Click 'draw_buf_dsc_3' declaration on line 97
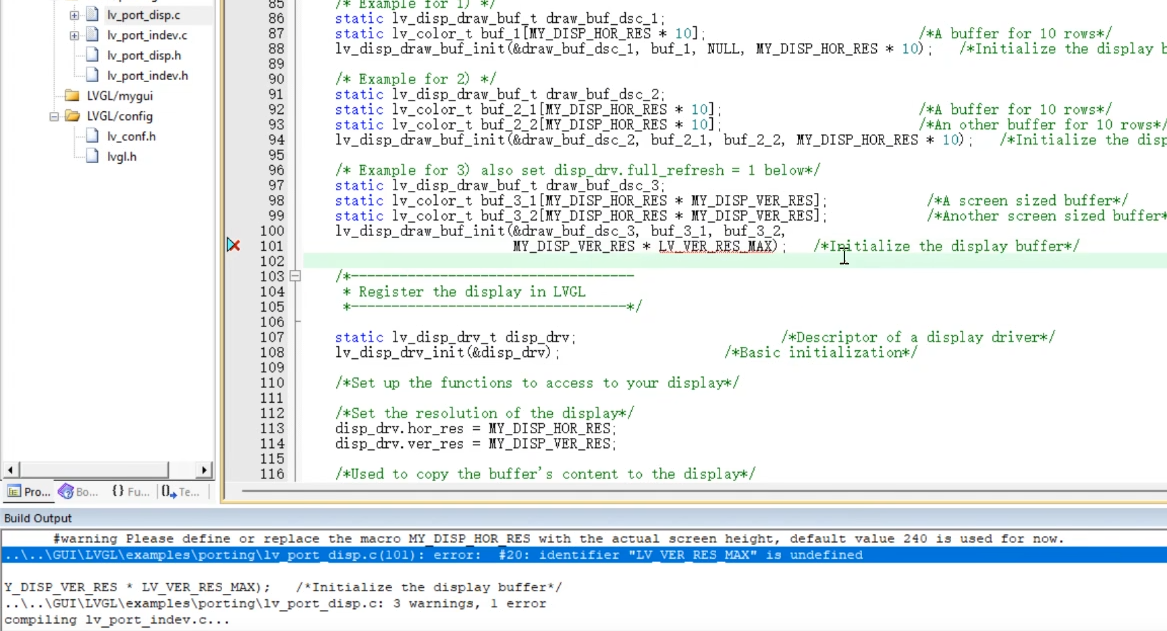The image size is (1167, 631). coord(500,185)
